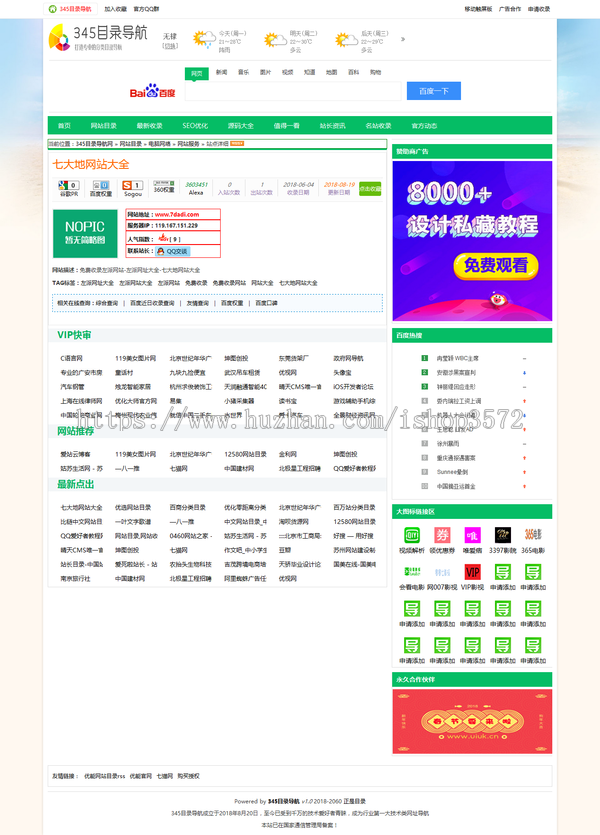
Task: Click 广告合作 in the top bar
Action: 510,9
